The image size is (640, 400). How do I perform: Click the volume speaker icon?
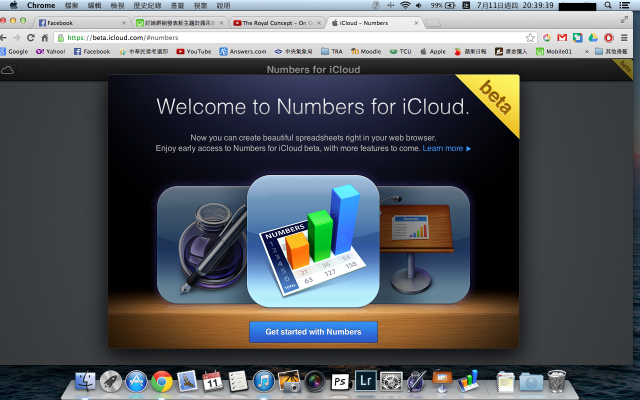[419, 5]
